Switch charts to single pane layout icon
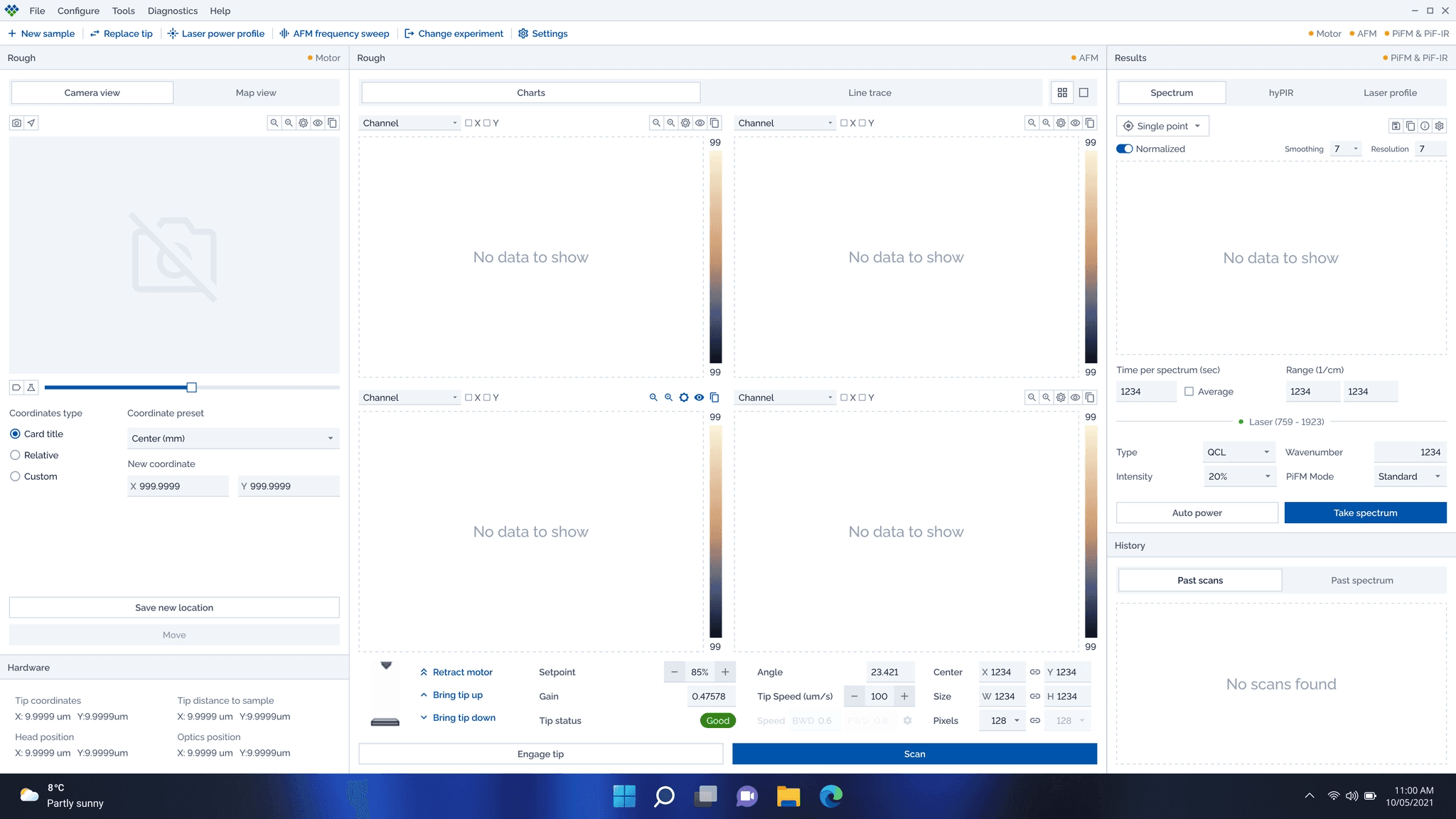 pos(1083,92)
